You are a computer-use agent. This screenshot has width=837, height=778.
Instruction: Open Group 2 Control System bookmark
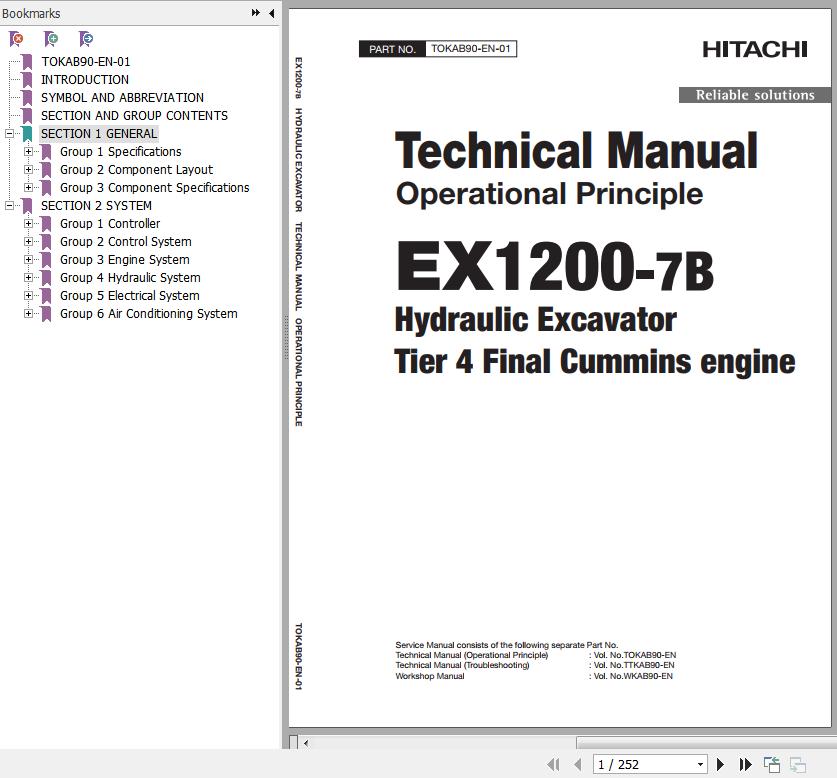[125, 241]
